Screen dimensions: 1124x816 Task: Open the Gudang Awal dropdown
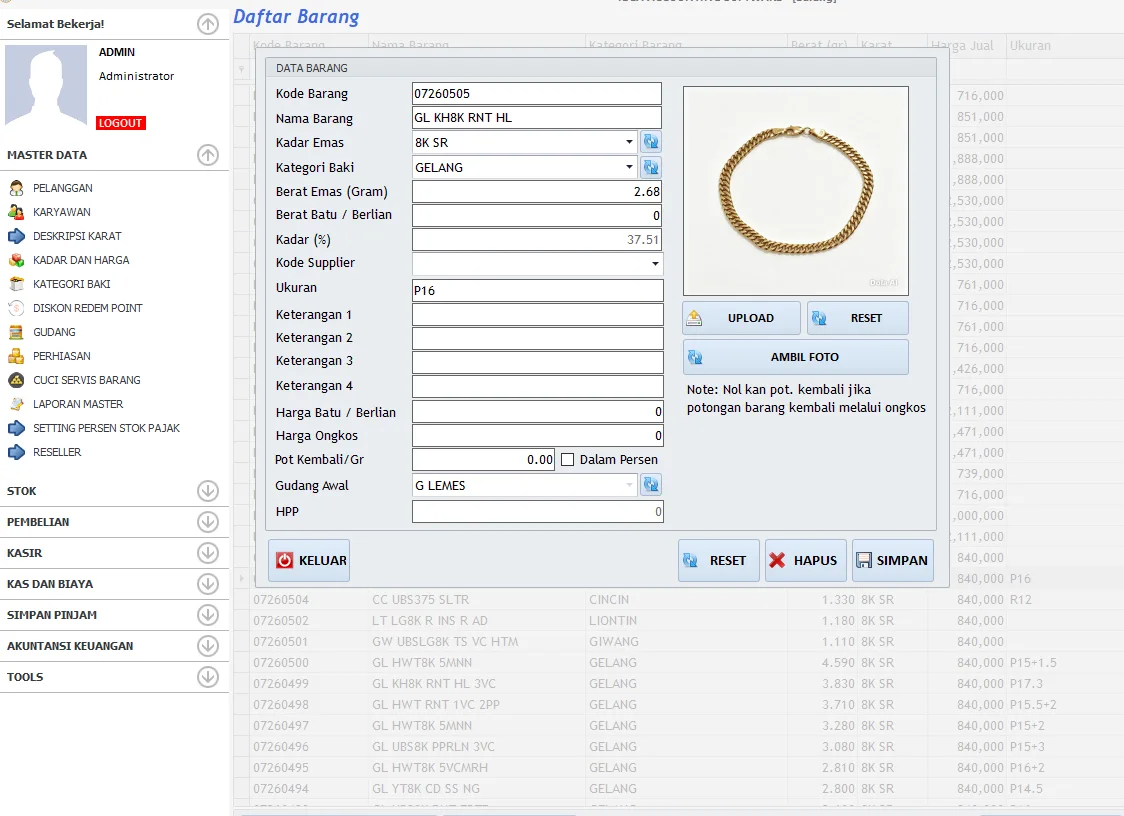tap(629, 485)
